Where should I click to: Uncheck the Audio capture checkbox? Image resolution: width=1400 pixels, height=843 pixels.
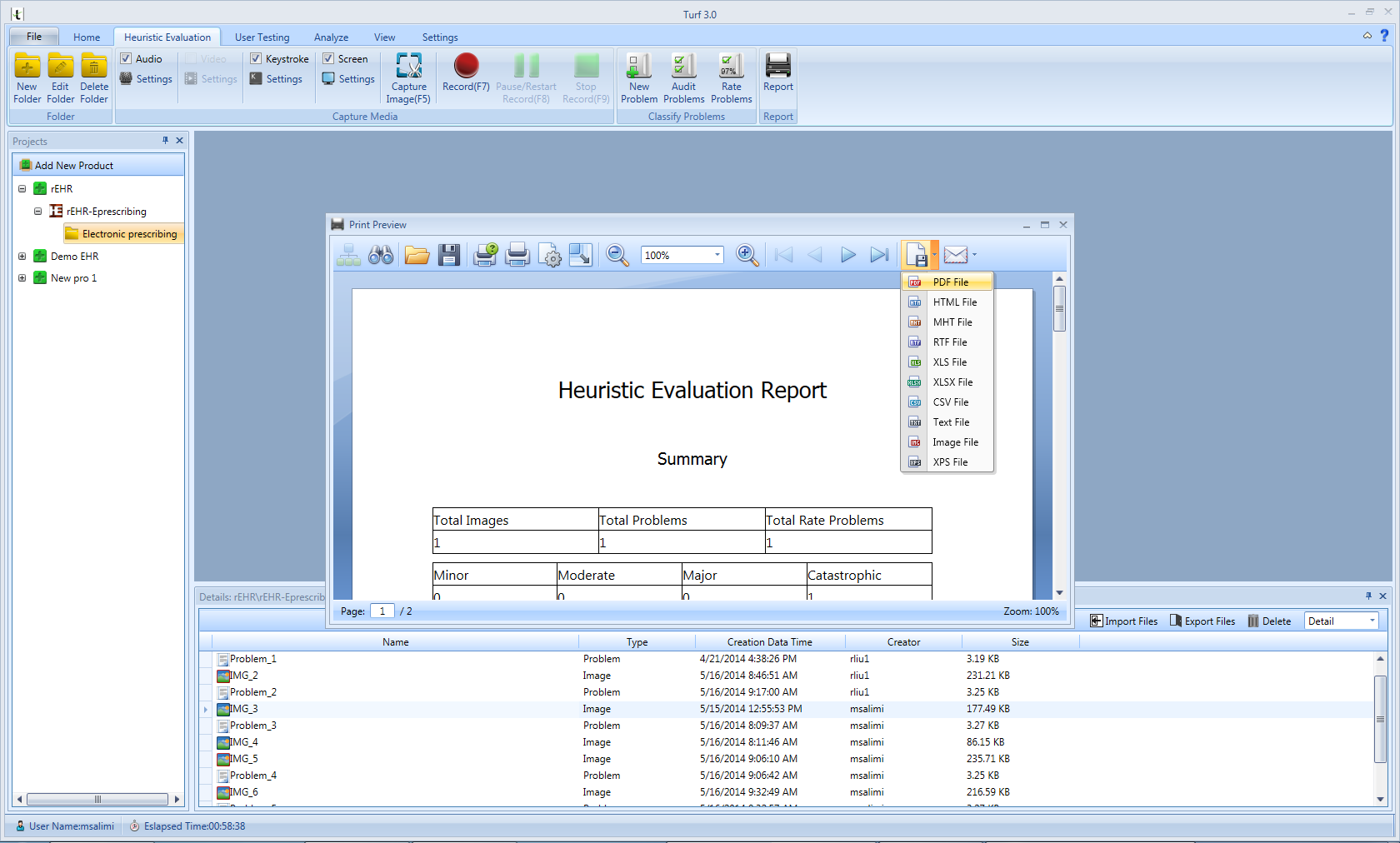click(x=126, y=58)
